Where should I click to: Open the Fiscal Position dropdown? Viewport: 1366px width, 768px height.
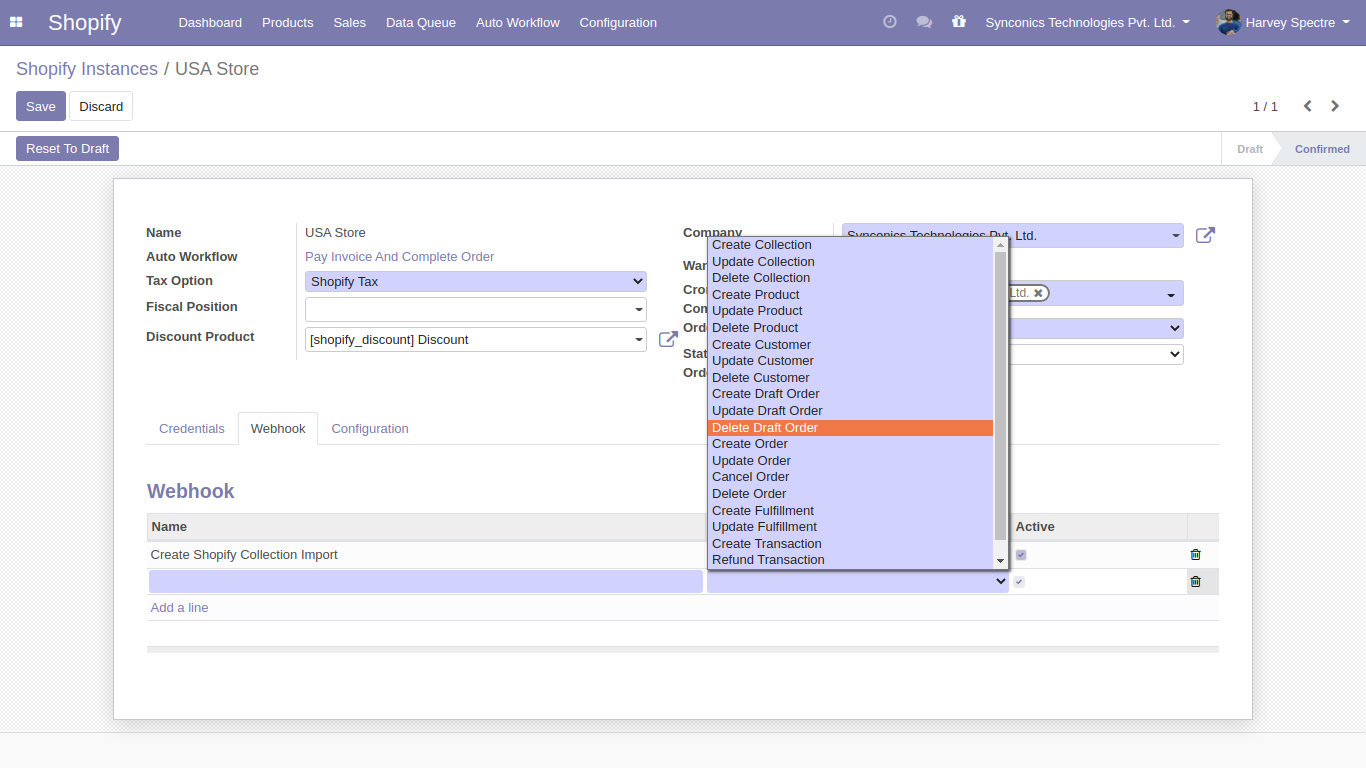475,310
